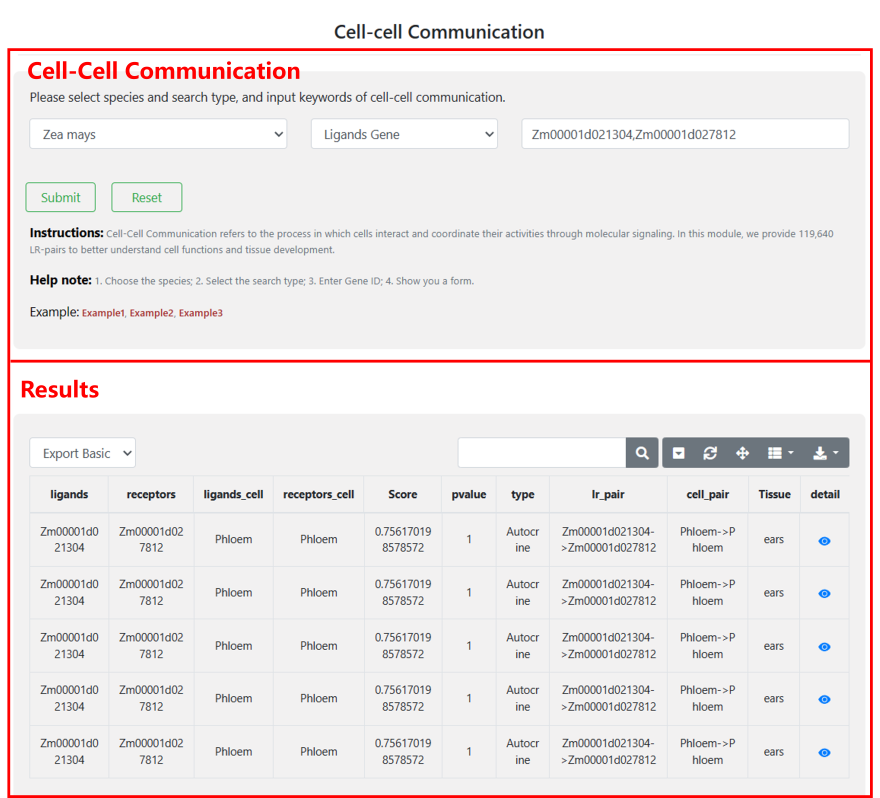880x798 pixels.
Task: Click the Score column header
Action: pos(403,494)
